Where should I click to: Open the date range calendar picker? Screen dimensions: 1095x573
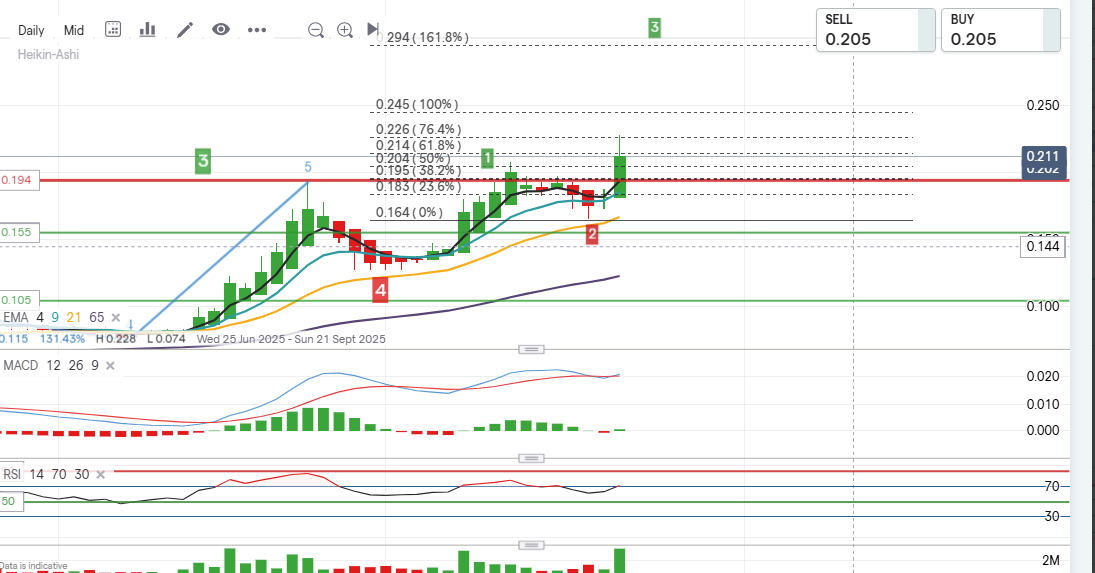point(113,30)
